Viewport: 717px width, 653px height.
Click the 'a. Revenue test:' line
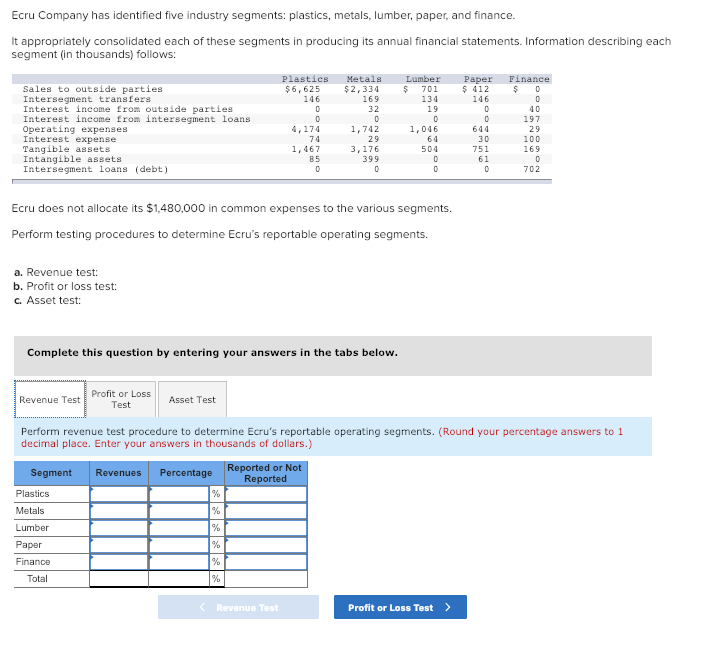(56, 273)
